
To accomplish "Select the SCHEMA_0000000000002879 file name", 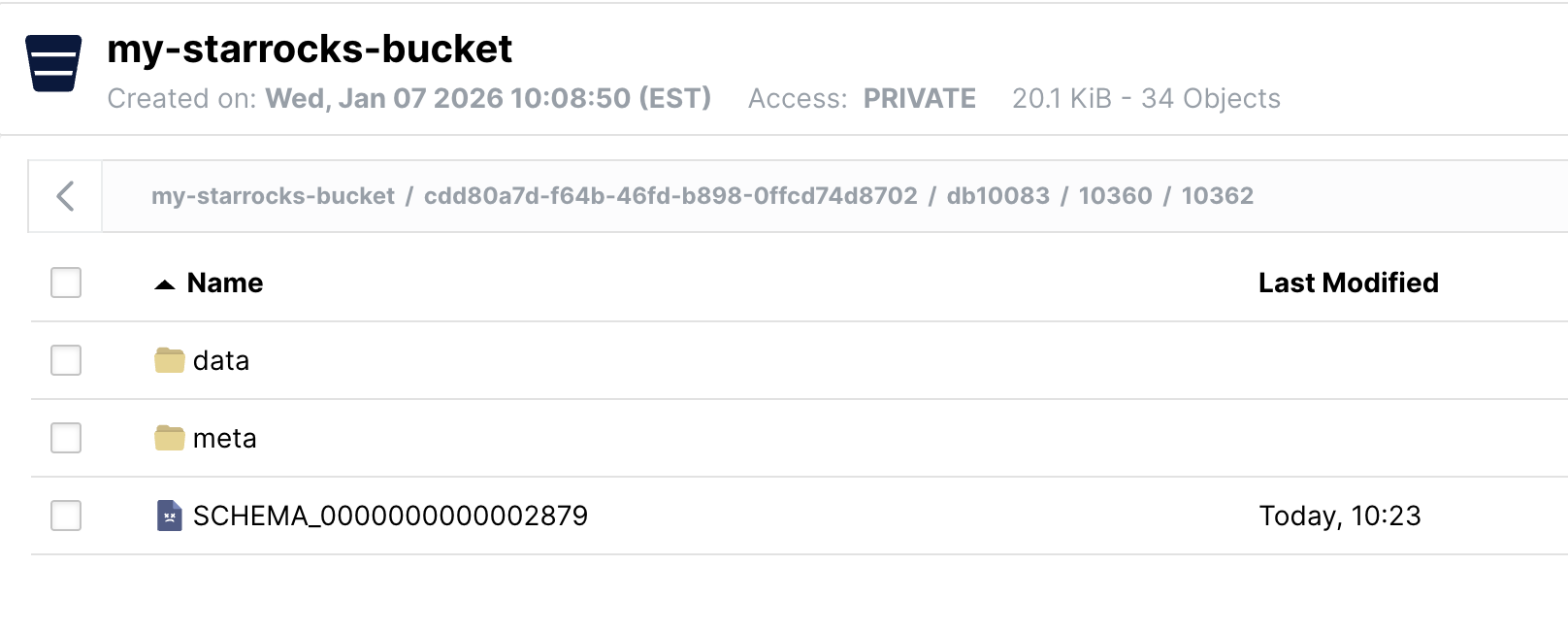I will coord(389,516).
